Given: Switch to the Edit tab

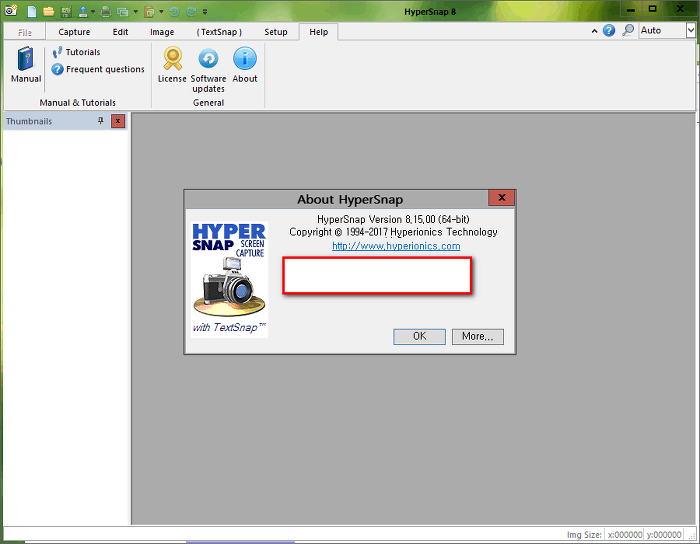Looking at the screenshot, I should click(x=121, y=32).
